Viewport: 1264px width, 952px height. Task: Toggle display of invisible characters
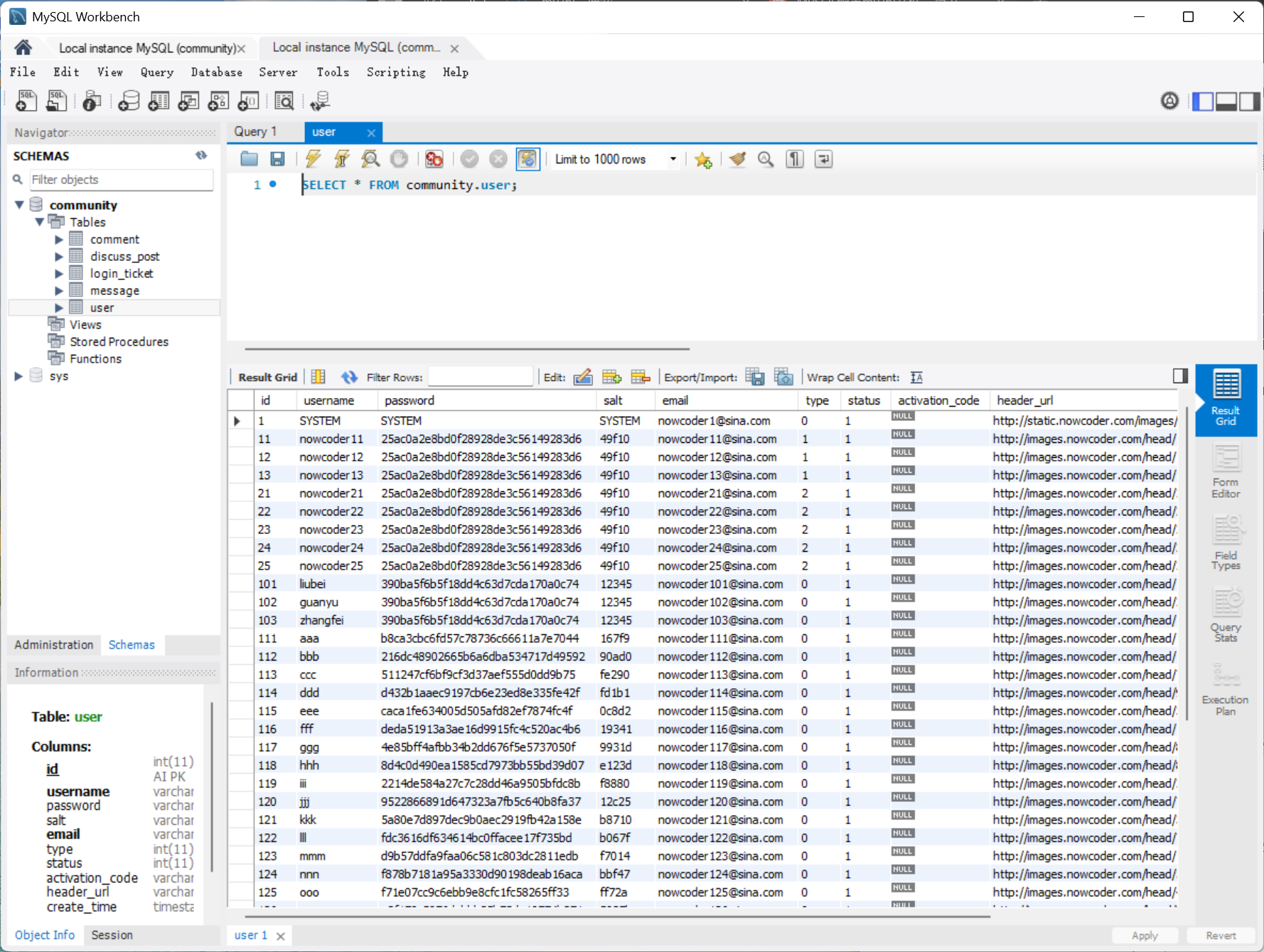point(795,159)
